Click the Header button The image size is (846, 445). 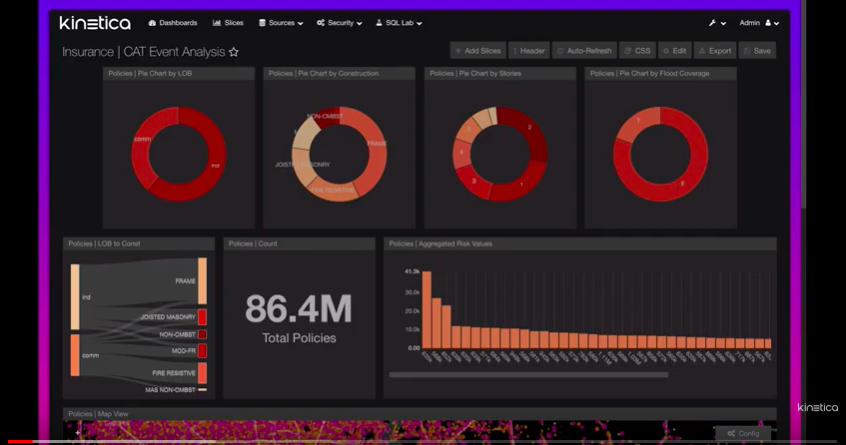coord(529,50)
